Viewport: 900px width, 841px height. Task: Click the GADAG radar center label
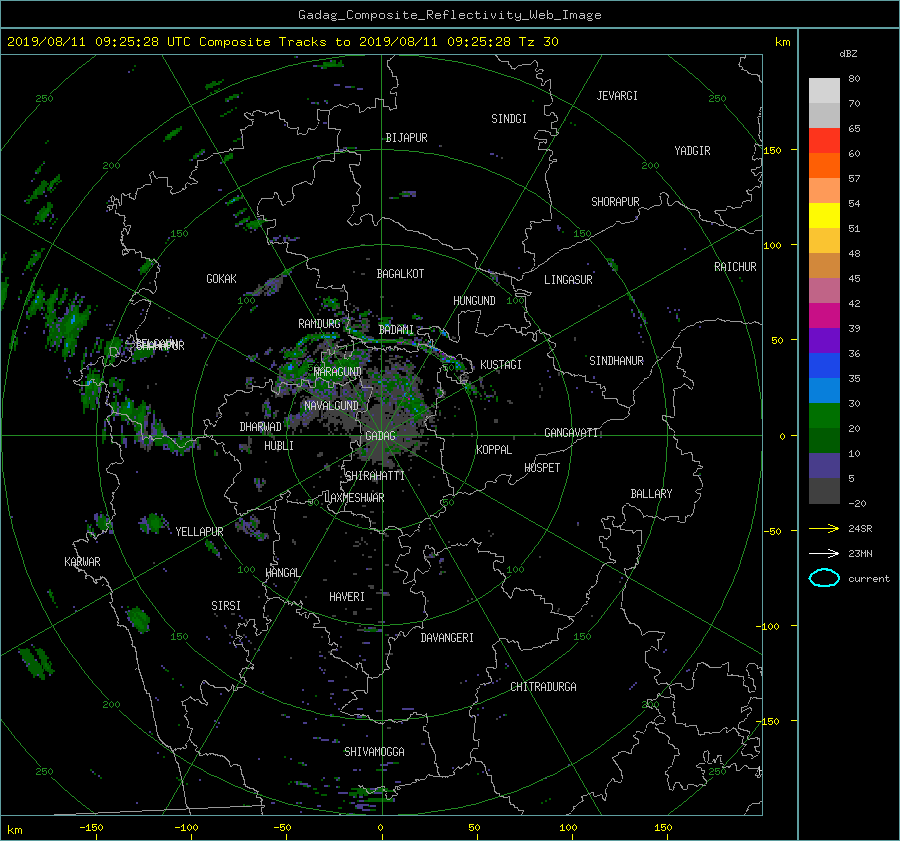coord(381,436)
